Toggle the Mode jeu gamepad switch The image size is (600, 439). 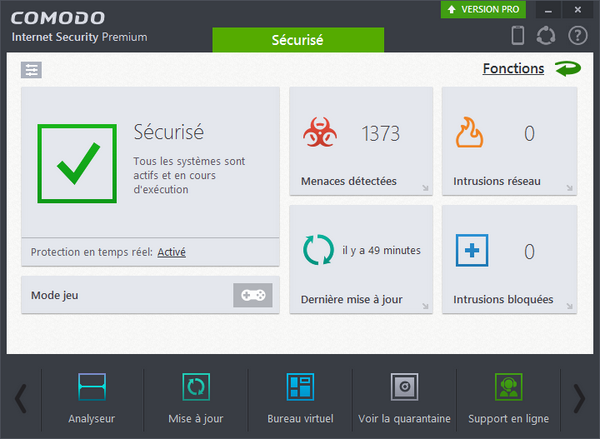point(253,295)
